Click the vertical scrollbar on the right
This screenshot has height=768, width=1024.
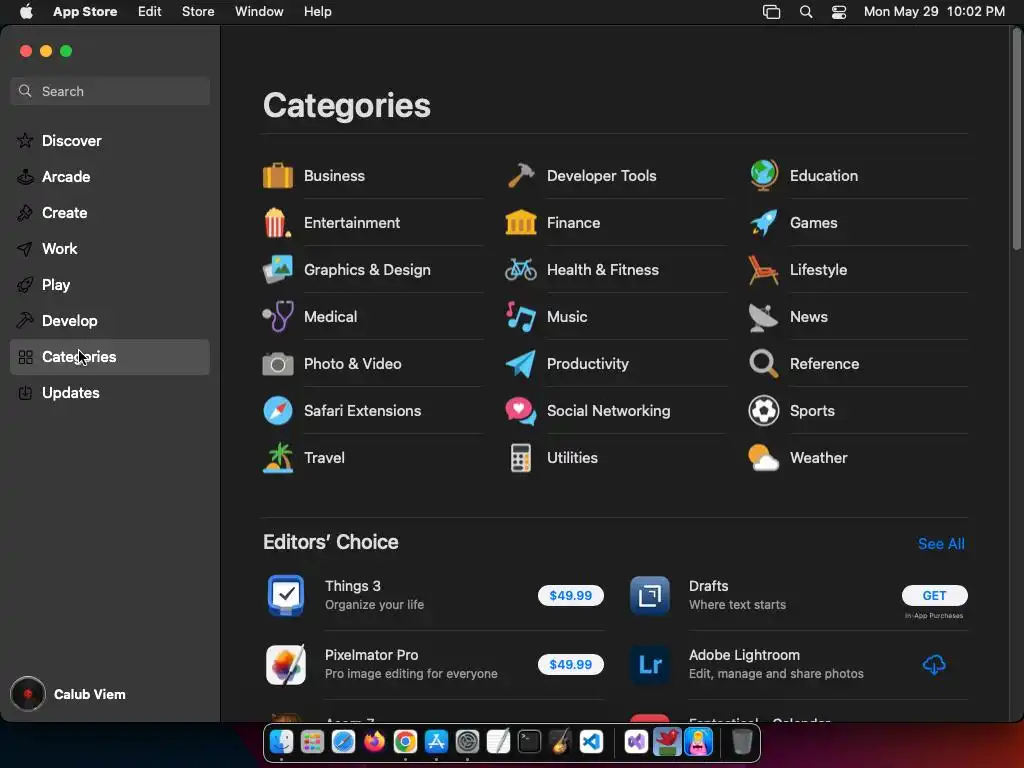[1016, 140]
